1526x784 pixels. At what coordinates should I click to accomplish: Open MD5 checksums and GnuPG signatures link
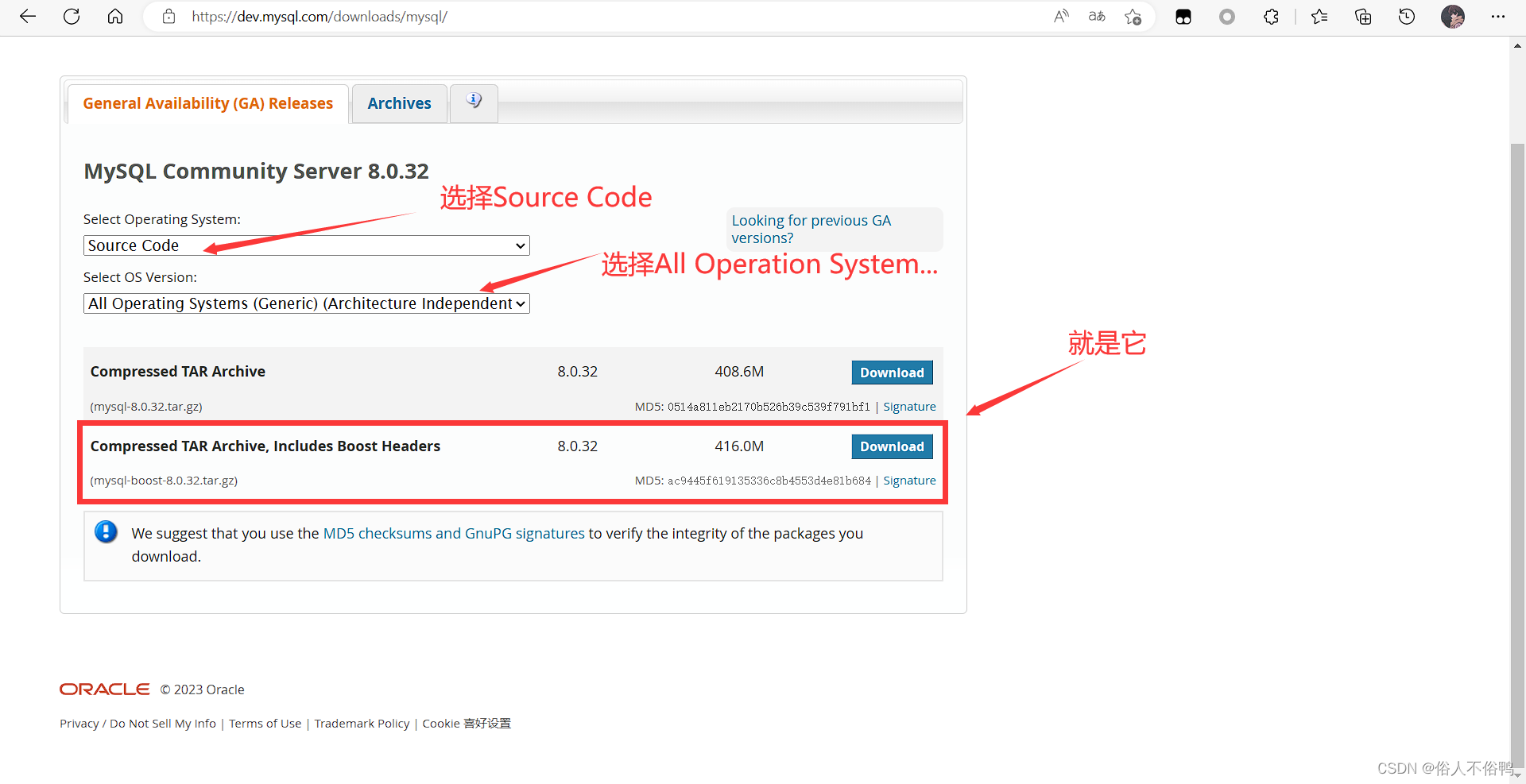pyautogui.click(x=454, y=533)
